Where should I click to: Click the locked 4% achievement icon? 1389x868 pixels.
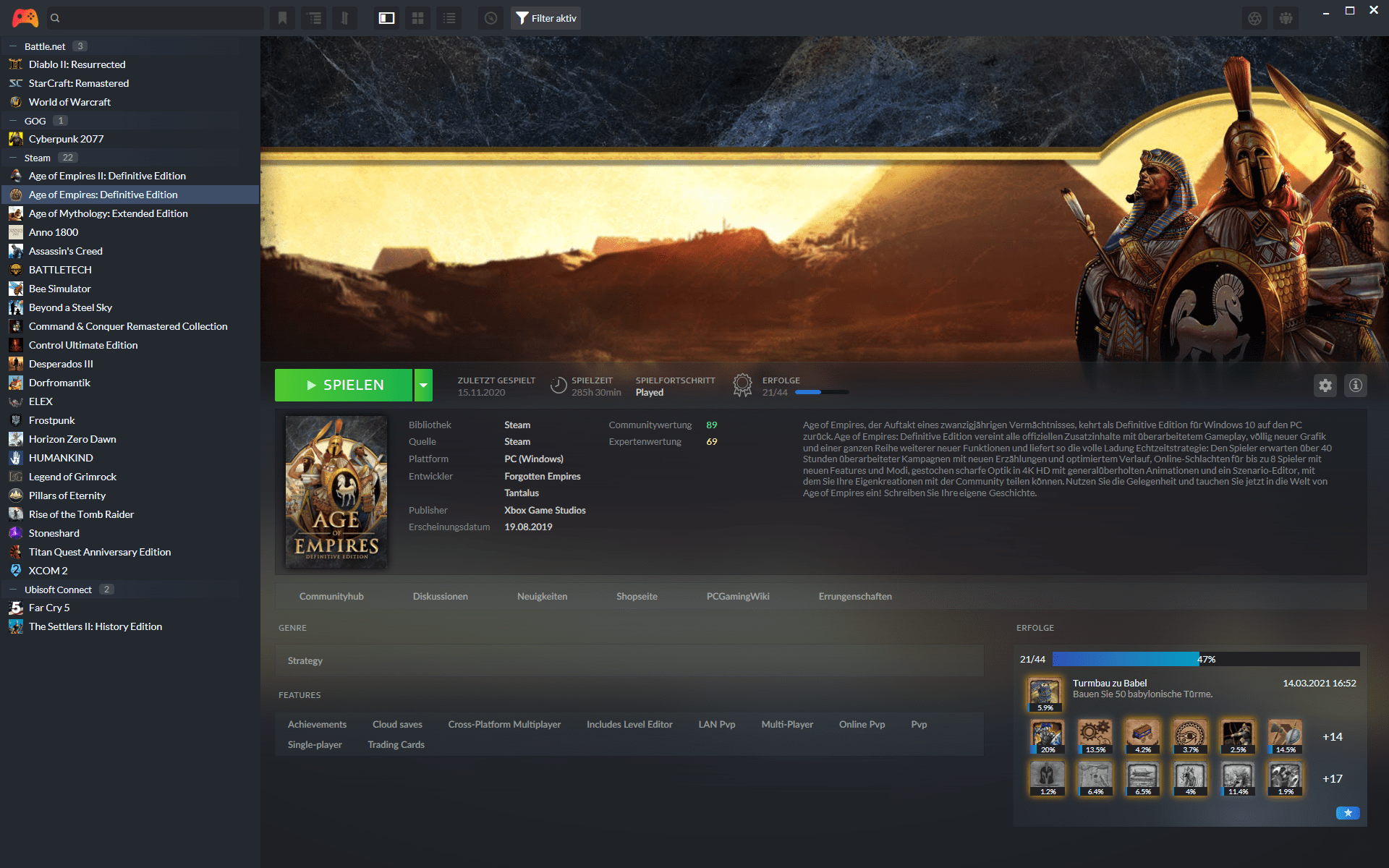1190,778
